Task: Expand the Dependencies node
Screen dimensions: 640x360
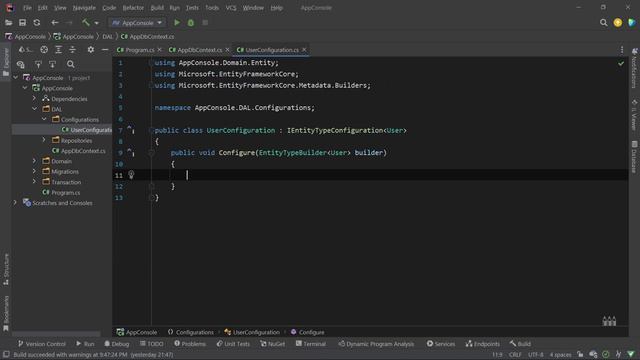Action: [x=35, y=98]
